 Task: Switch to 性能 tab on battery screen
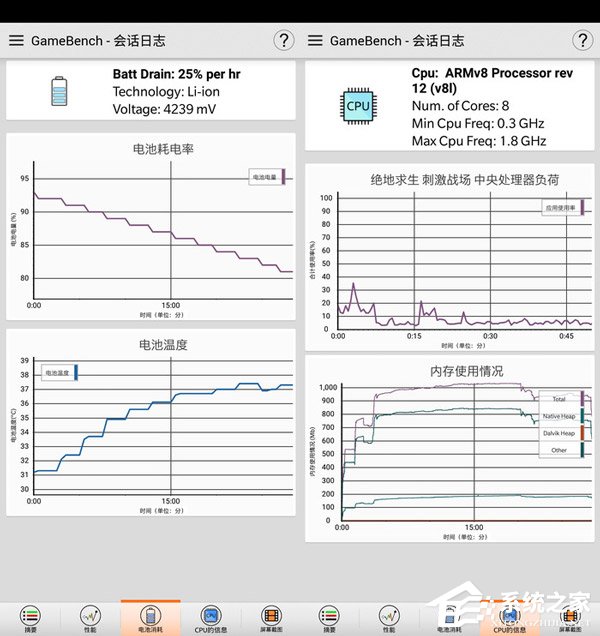[90, 619]
